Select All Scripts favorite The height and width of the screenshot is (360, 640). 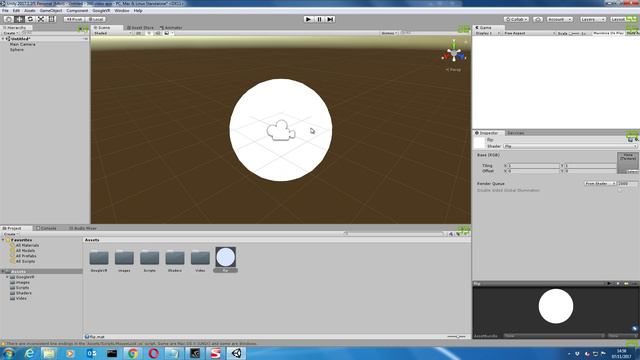click(25, 261)
